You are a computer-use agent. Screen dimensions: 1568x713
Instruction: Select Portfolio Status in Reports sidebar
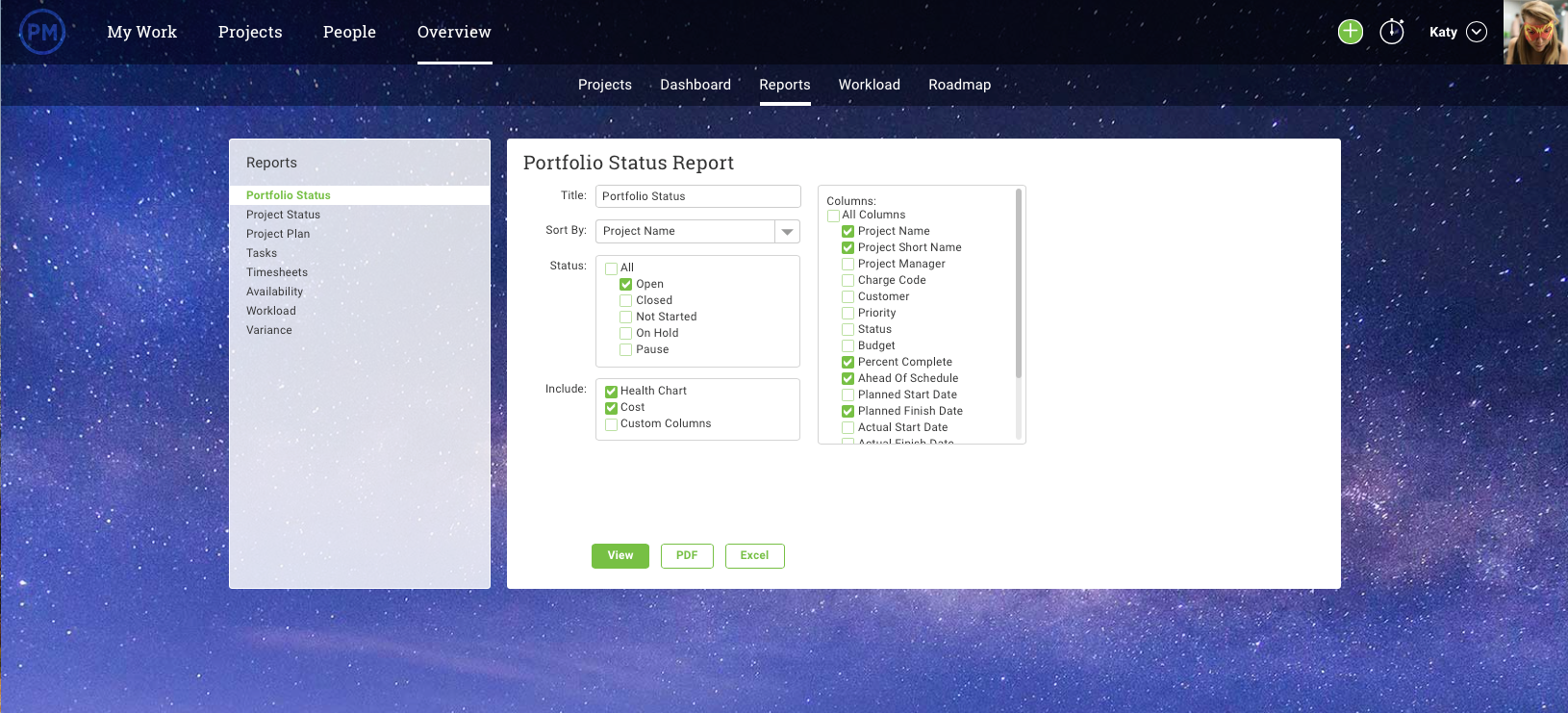pos(360,195)
